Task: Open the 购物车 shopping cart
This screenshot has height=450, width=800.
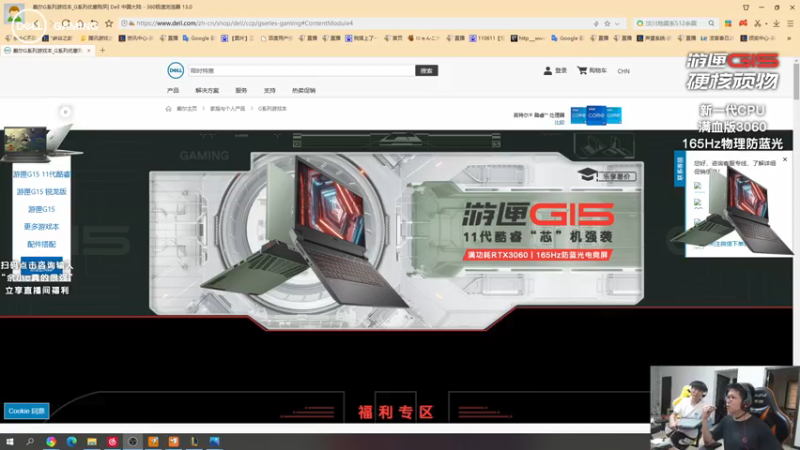Action: point(592,70)
